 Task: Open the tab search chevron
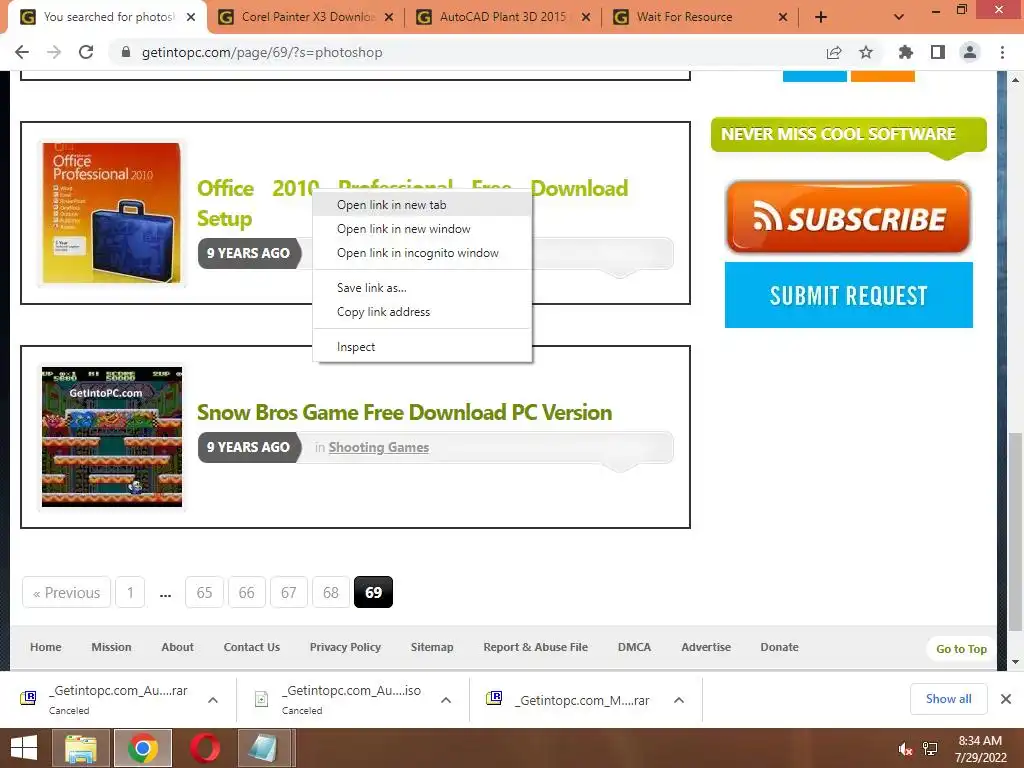(899, 17)
